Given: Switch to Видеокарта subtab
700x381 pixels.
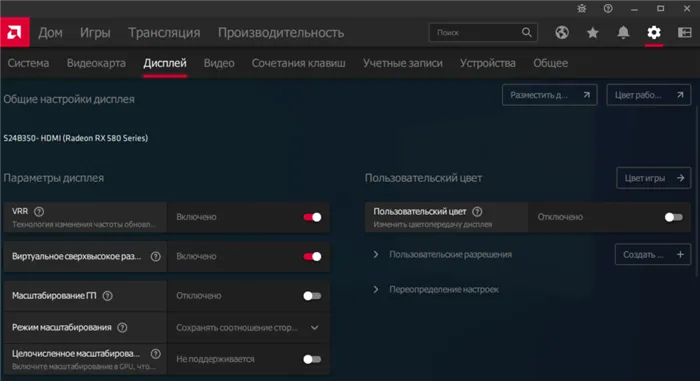Looking at the screenshot, I should (x=96, y=63).
